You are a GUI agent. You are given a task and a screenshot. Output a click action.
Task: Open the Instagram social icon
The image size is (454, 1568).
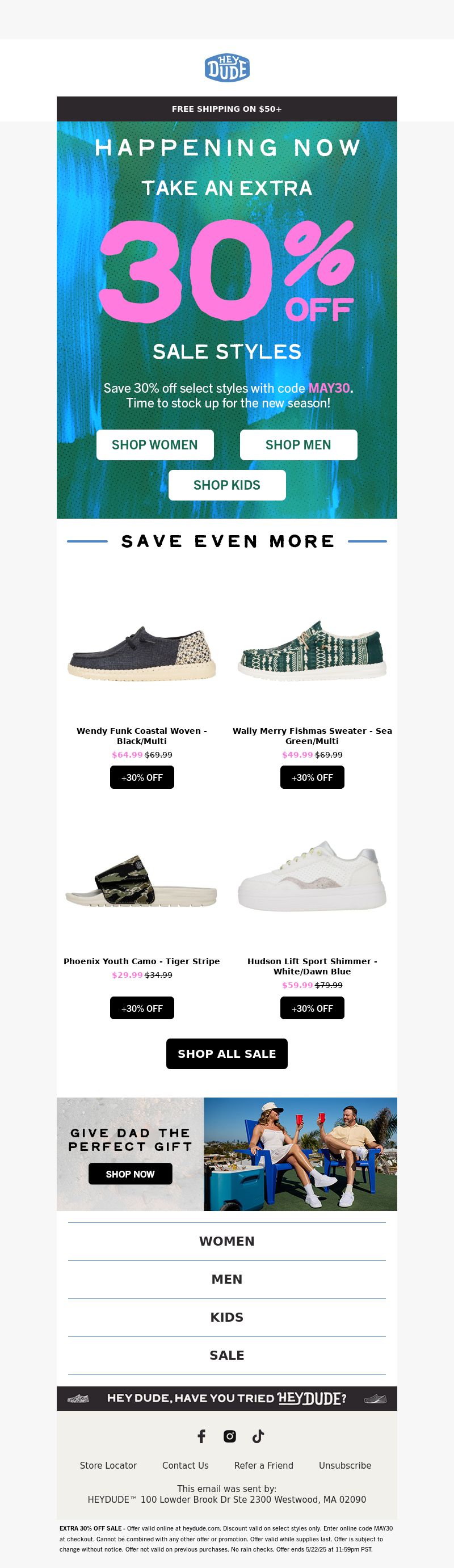click(x=229, y=1436)
